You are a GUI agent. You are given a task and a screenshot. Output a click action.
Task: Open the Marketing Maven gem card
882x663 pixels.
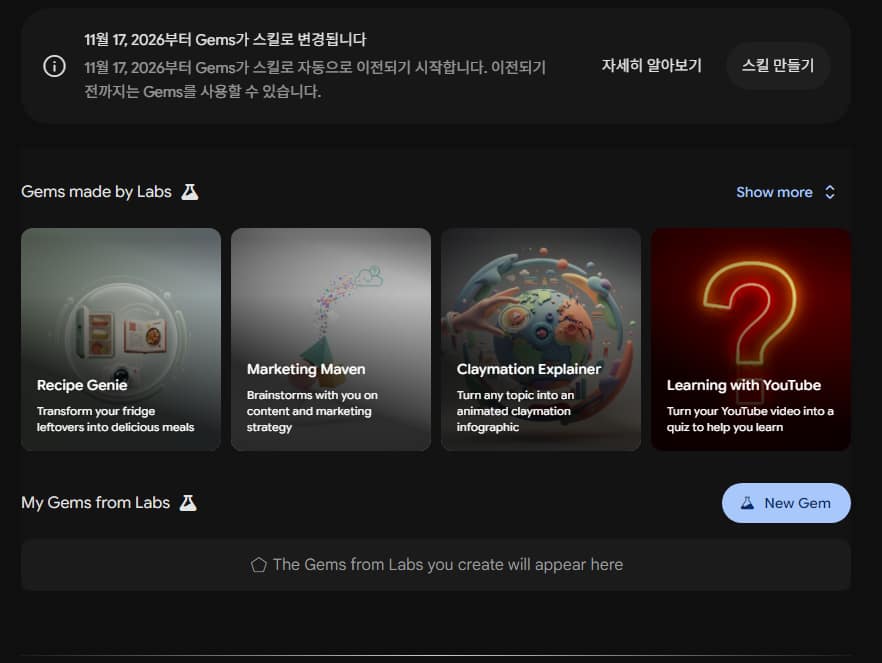(331, 339)
